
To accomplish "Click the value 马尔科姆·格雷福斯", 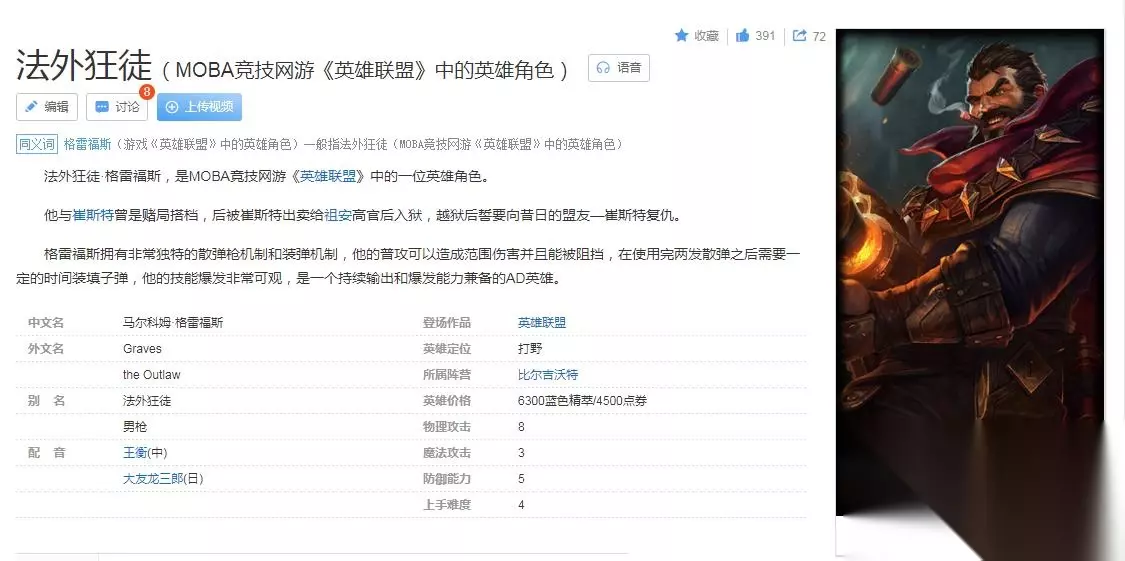I will click(x=173, y=323).
